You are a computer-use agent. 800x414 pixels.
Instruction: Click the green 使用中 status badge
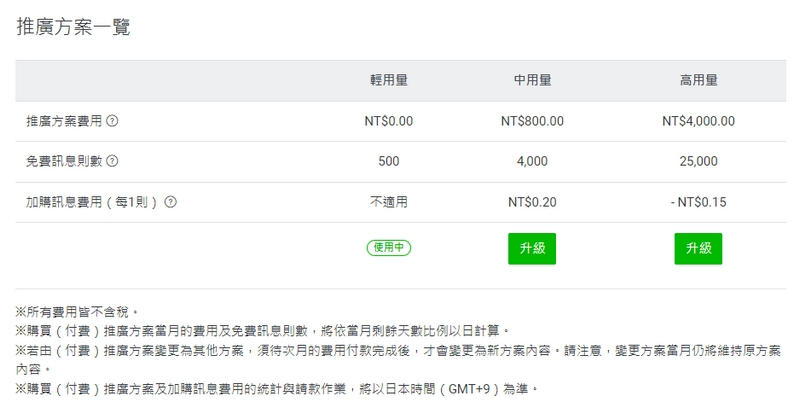[389, 247]
